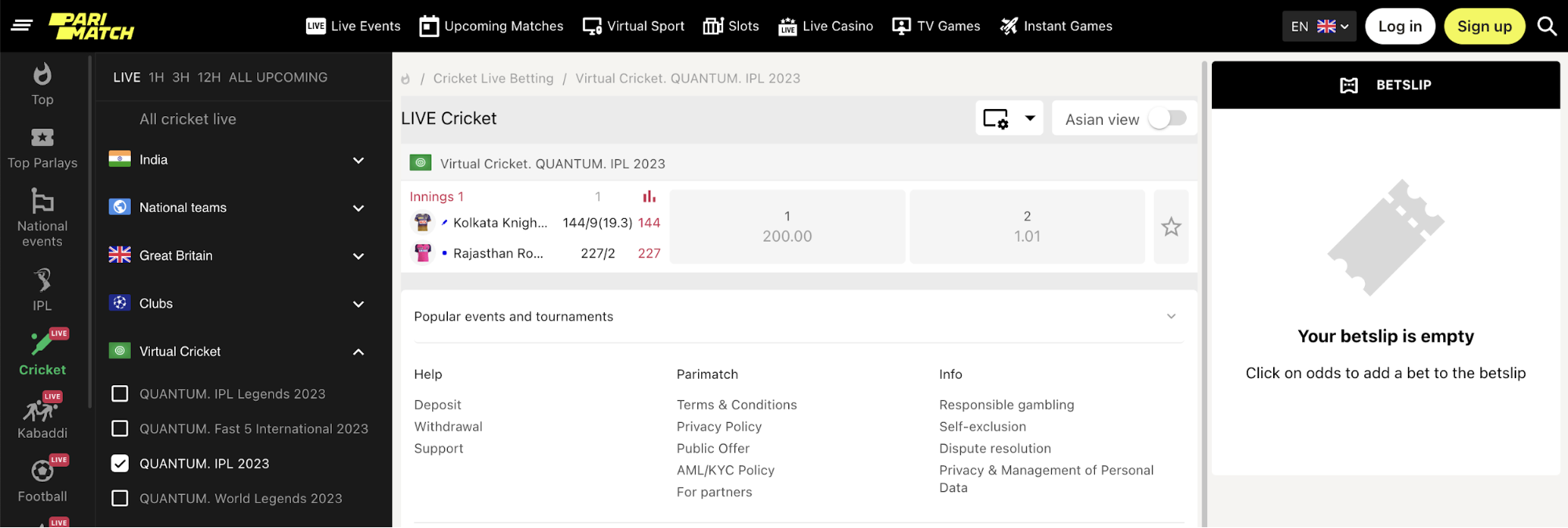Click the Rajasthan Royals team jersey
Image resolution: width=1568 pixels, height=528 pixels.
(423, 253)
